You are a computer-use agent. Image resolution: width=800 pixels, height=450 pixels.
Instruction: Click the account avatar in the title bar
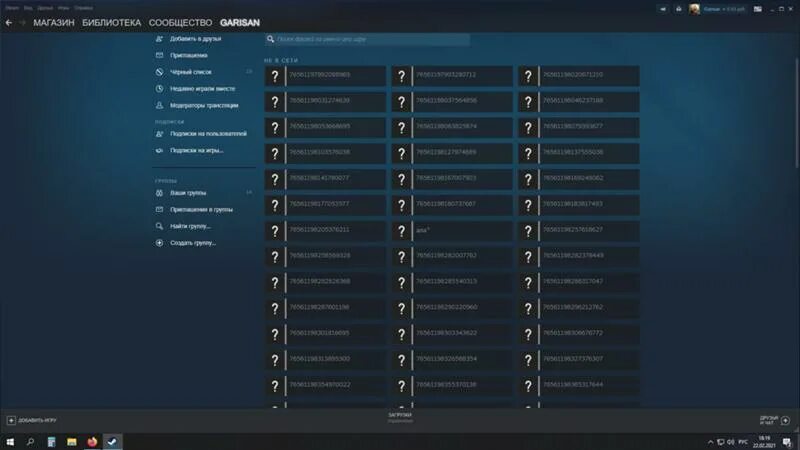[694, 9]
